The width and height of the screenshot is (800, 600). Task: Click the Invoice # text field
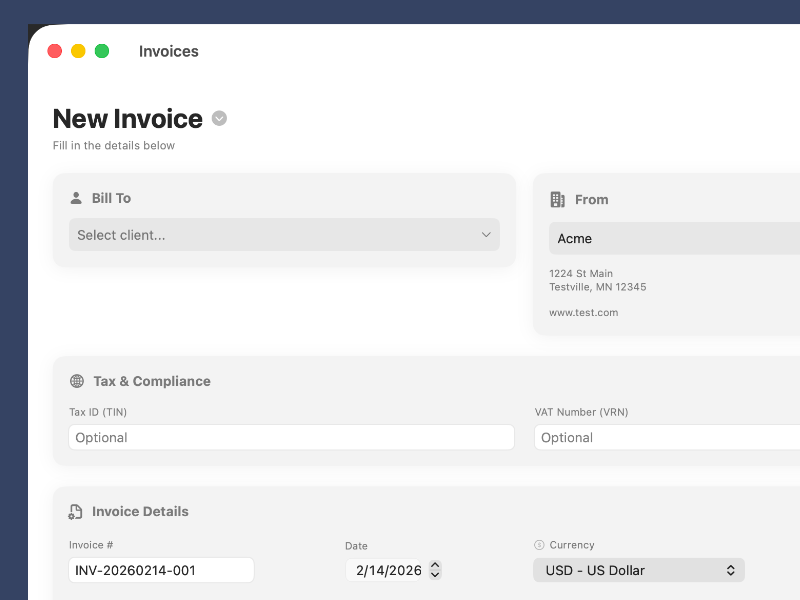[x=161, y=570]
